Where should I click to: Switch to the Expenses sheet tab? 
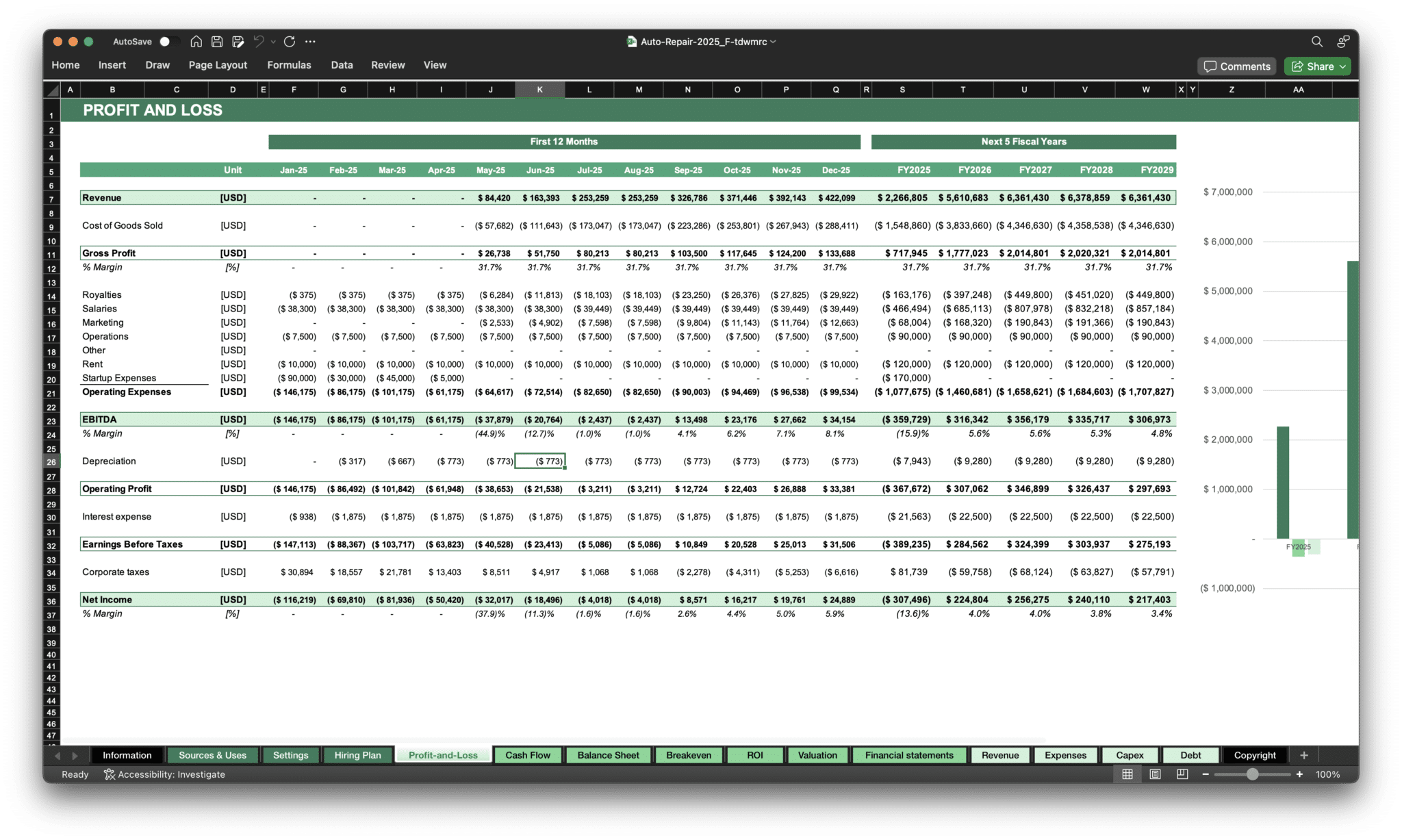(1065, 755)
